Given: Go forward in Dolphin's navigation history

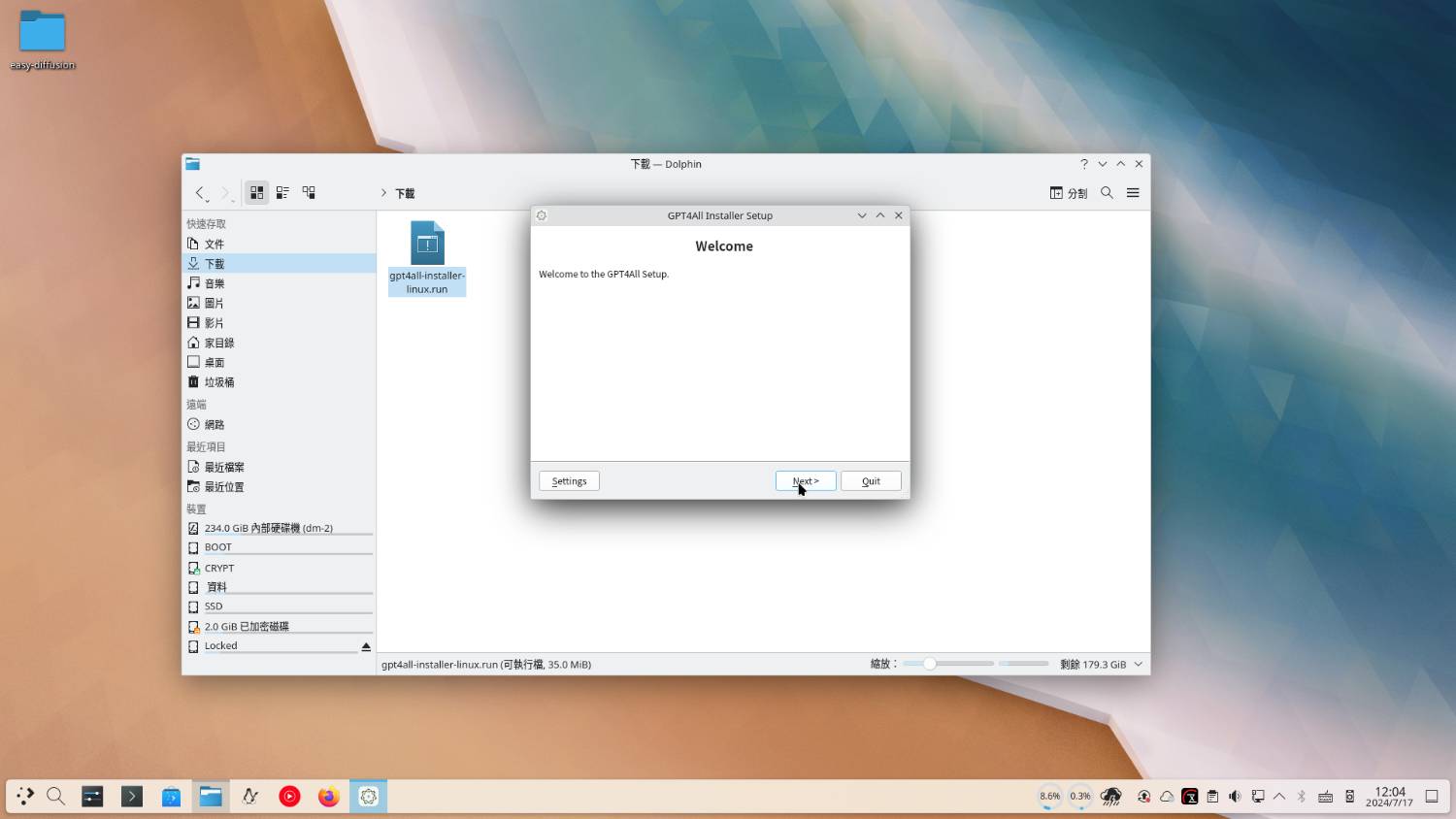Looking at the screenshot, I should coord(226,193).
